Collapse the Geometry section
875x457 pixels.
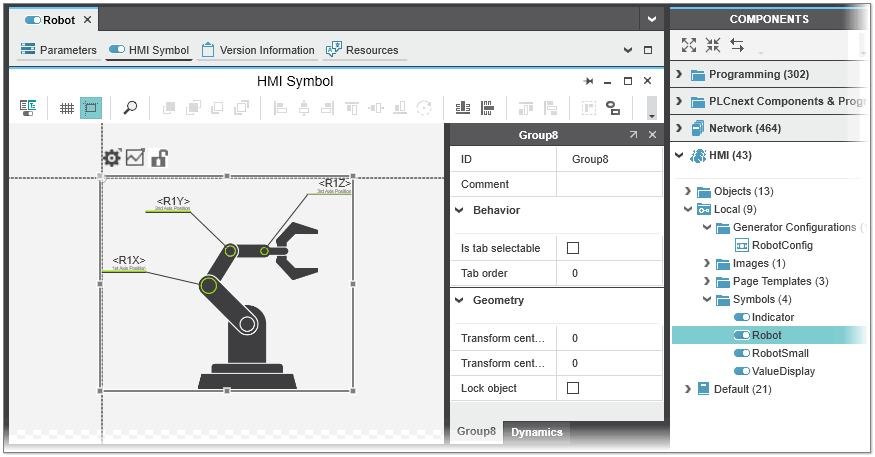pyautogui.click(x=460, y=300)
